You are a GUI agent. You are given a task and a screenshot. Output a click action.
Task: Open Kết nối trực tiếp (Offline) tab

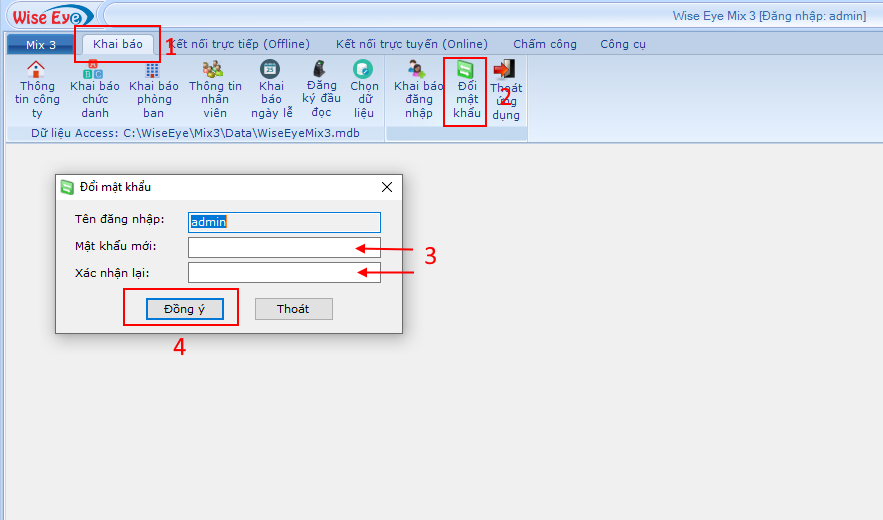click(241, 44)
